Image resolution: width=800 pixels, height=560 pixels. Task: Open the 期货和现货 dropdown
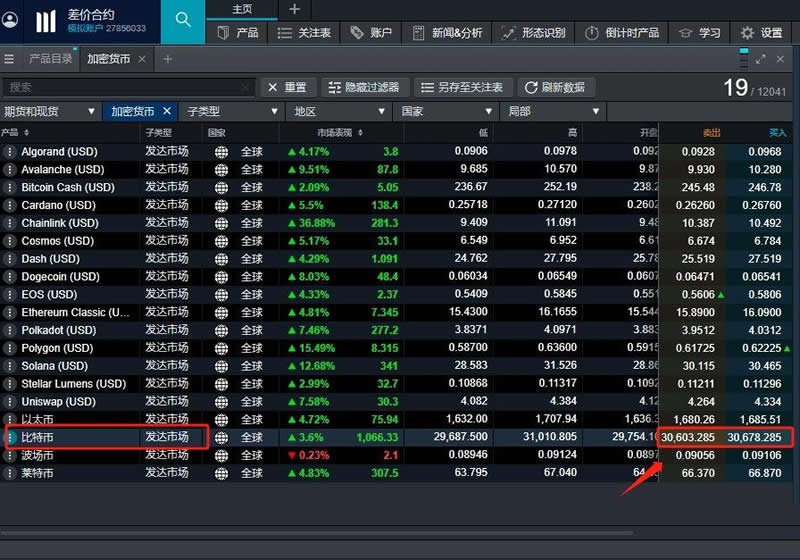(50, 112)
